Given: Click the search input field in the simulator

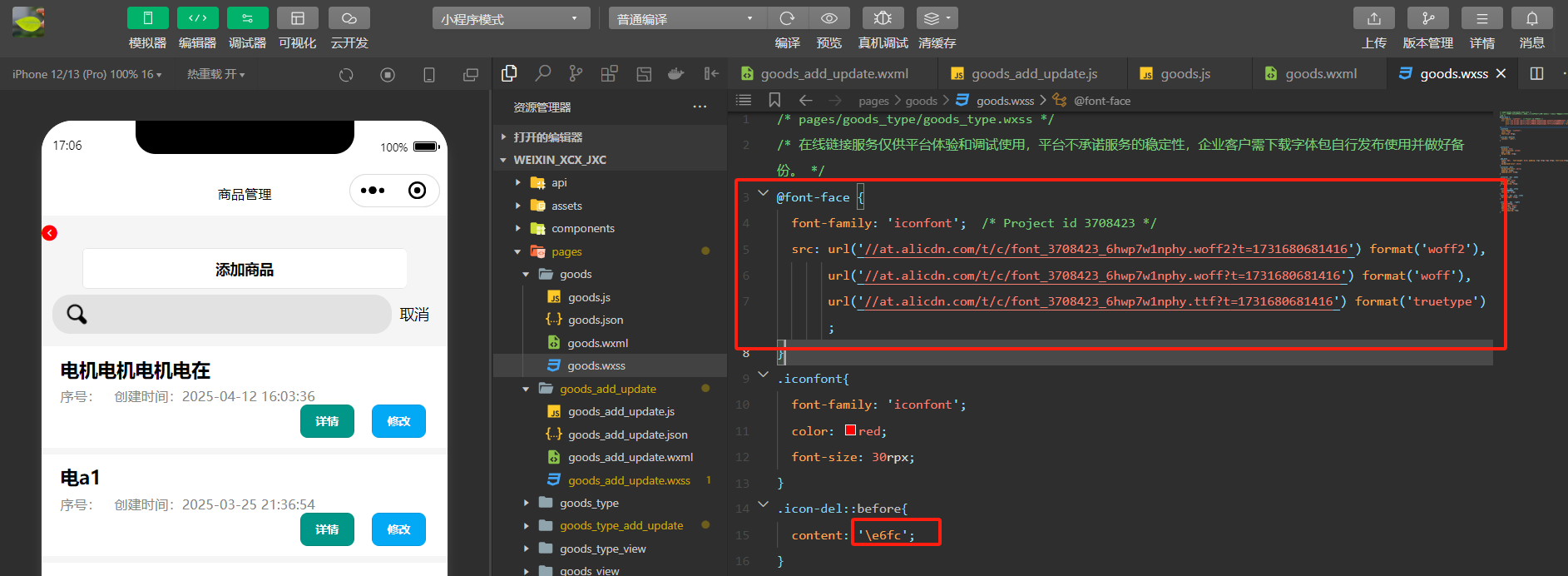Looking at the screenshot, I should coord(222,314).
